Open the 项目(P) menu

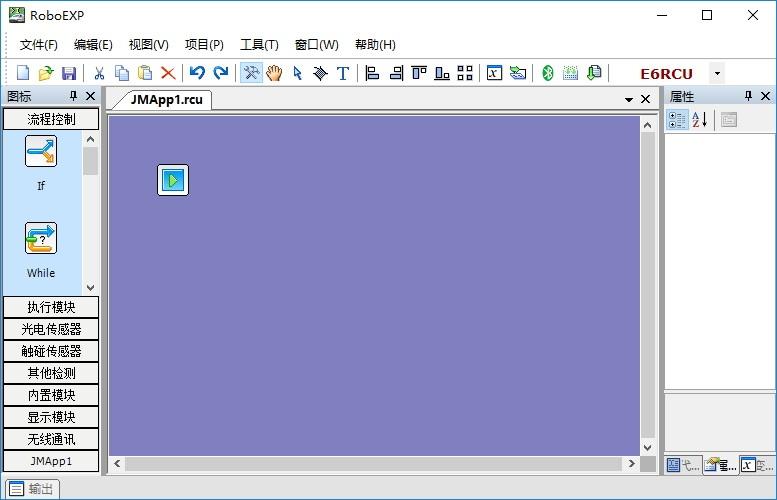204,45
